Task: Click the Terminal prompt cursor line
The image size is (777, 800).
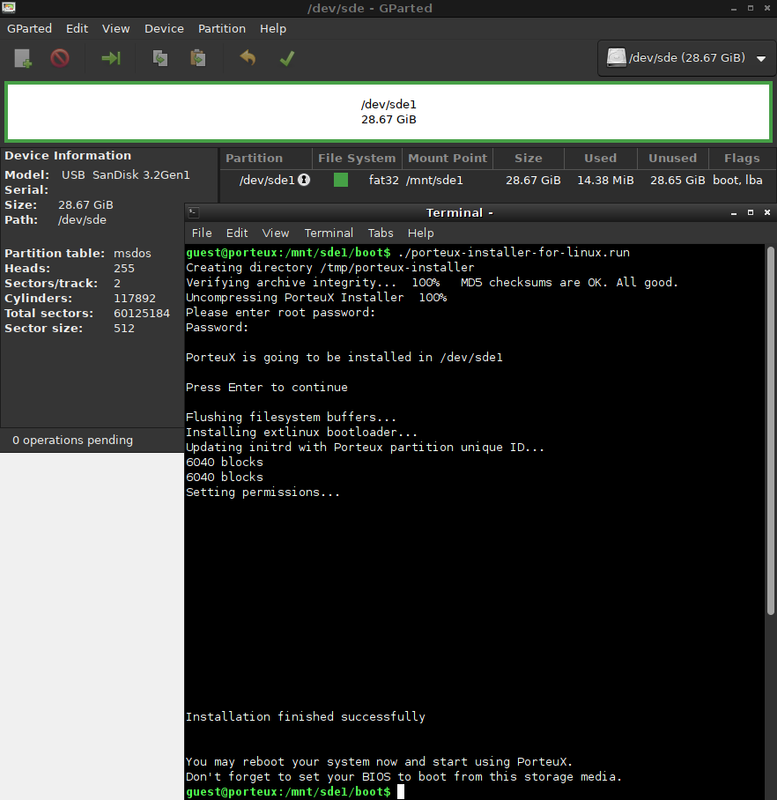Action: click(295, 792)
